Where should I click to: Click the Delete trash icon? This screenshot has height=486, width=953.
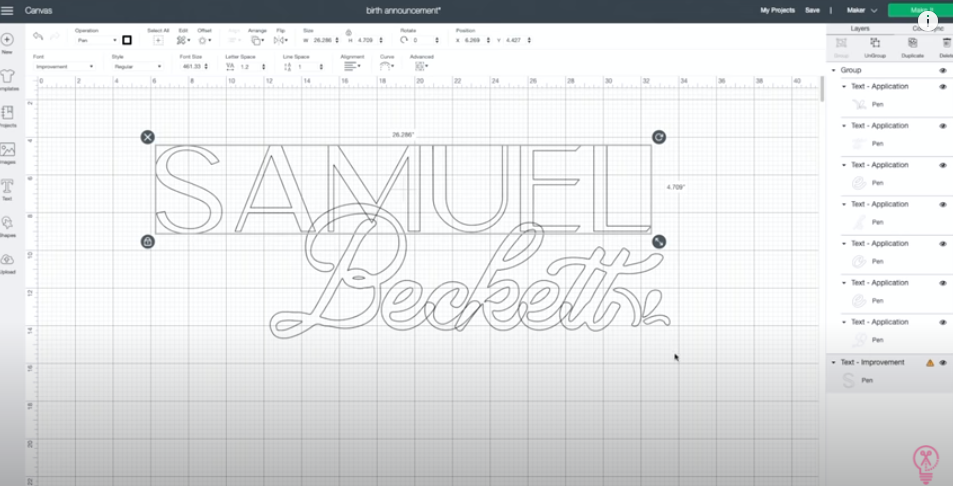(x=946, y=43)
